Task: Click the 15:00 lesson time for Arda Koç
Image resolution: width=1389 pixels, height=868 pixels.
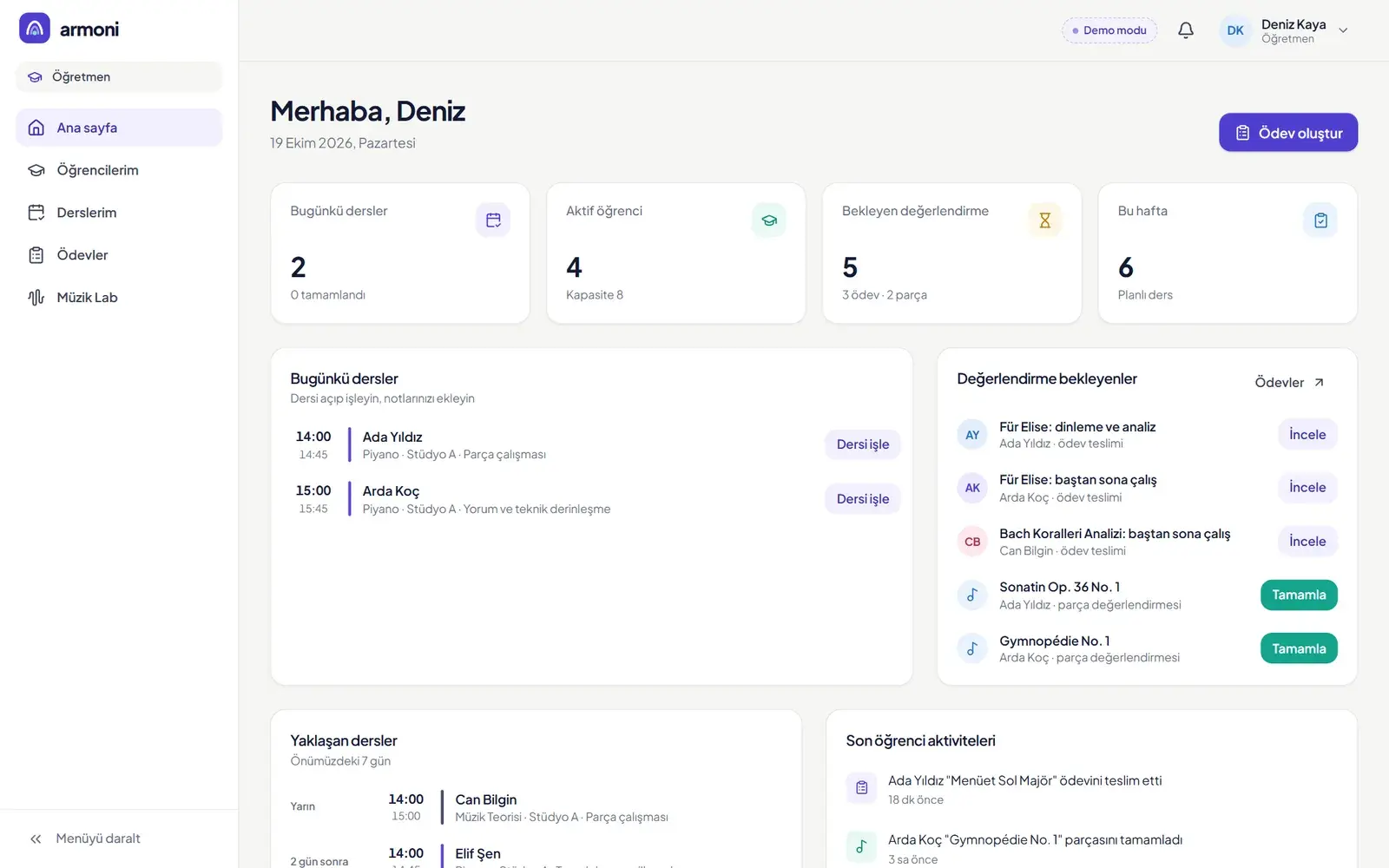Action: (313, 490)
